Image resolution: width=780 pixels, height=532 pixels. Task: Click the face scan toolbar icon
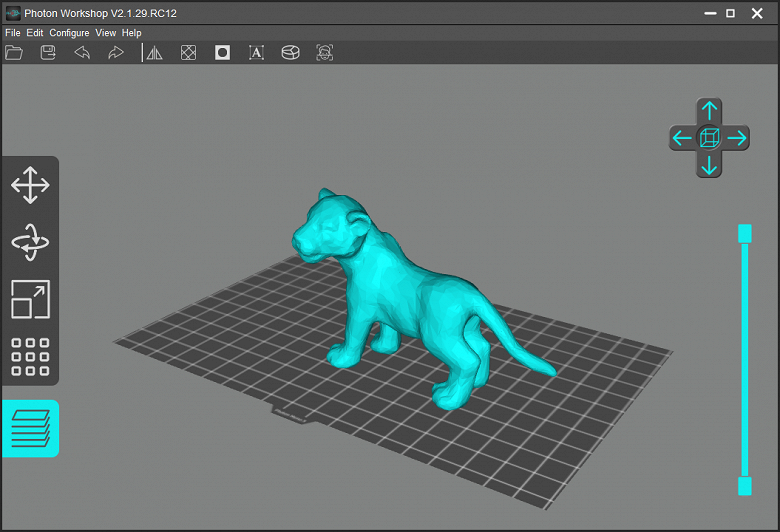pos(325,52)
